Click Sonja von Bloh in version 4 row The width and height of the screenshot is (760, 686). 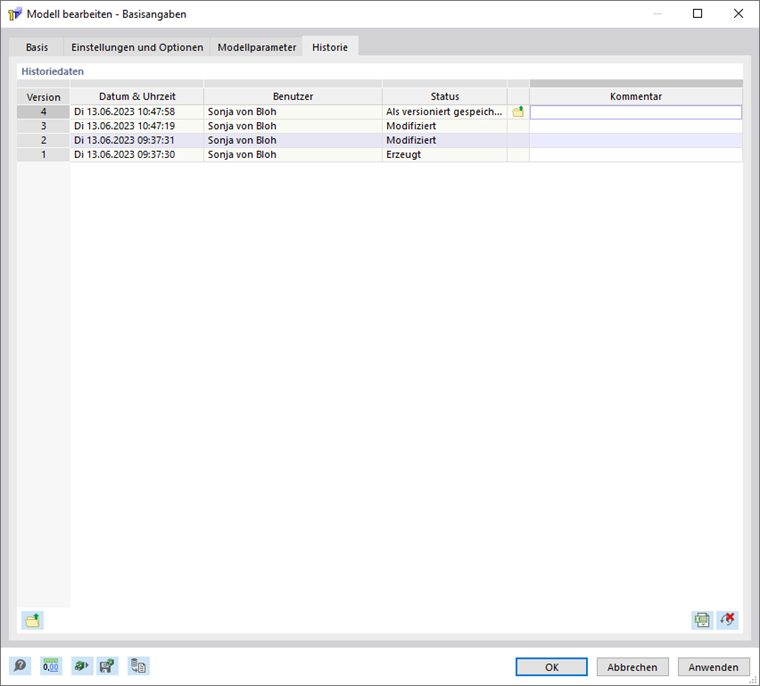(x=293, y=112)
